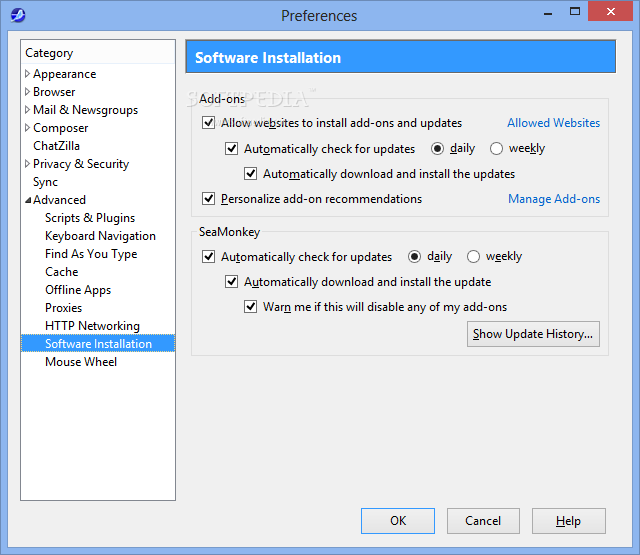Close the Preferences window
Image resolution: width=640 pixels, height=555 pixels.
[610, 11]
